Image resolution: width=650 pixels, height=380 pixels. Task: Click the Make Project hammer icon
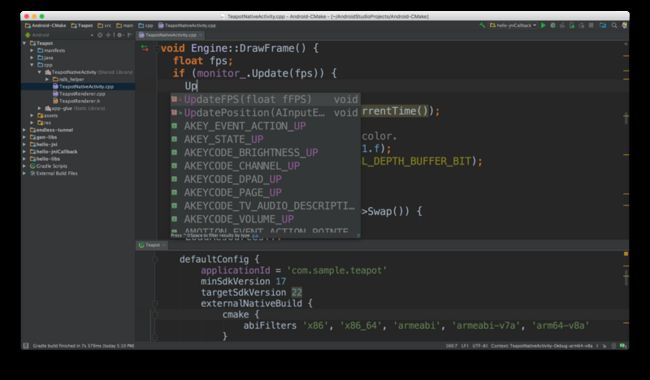pos(483,26)
